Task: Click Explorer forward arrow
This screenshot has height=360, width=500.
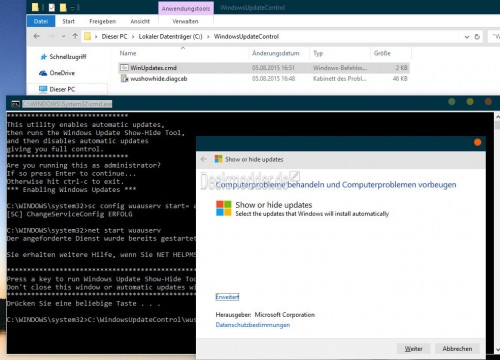Action: point(52,36)
